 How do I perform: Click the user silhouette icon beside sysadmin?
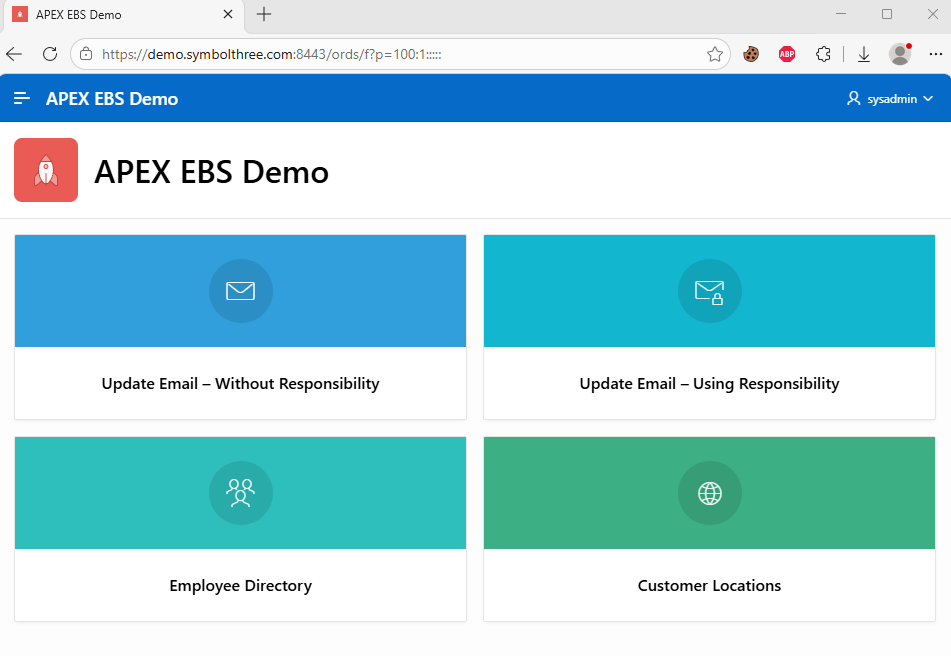pyautogui.click(x=853, y=98)
